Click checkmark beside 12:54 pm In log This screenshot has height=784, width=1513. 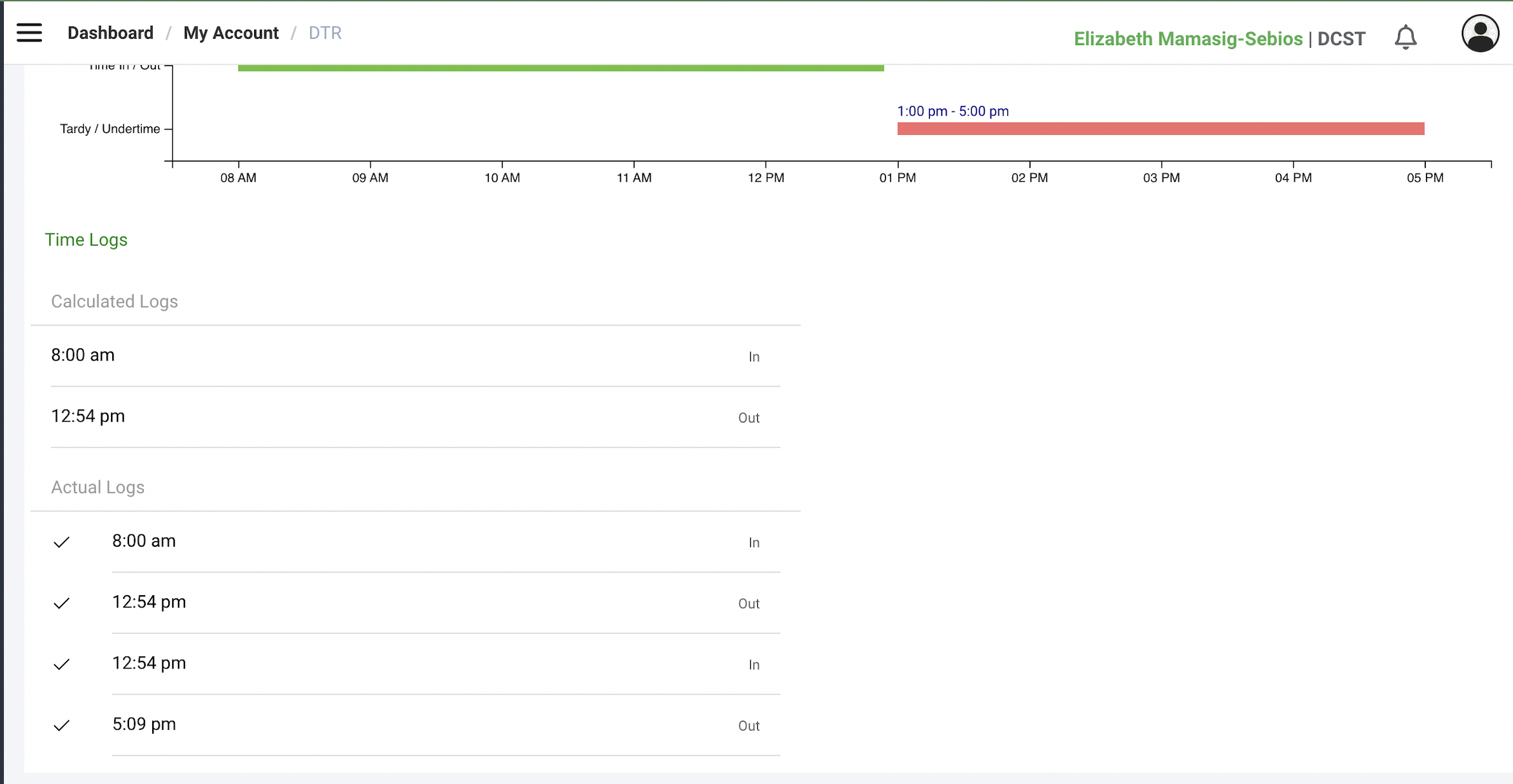point(61,664)
